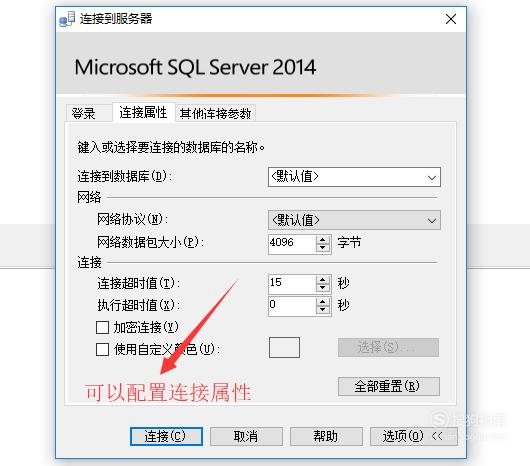Toggle the 使用自定义颜色 checkbox

pos(102,349)
